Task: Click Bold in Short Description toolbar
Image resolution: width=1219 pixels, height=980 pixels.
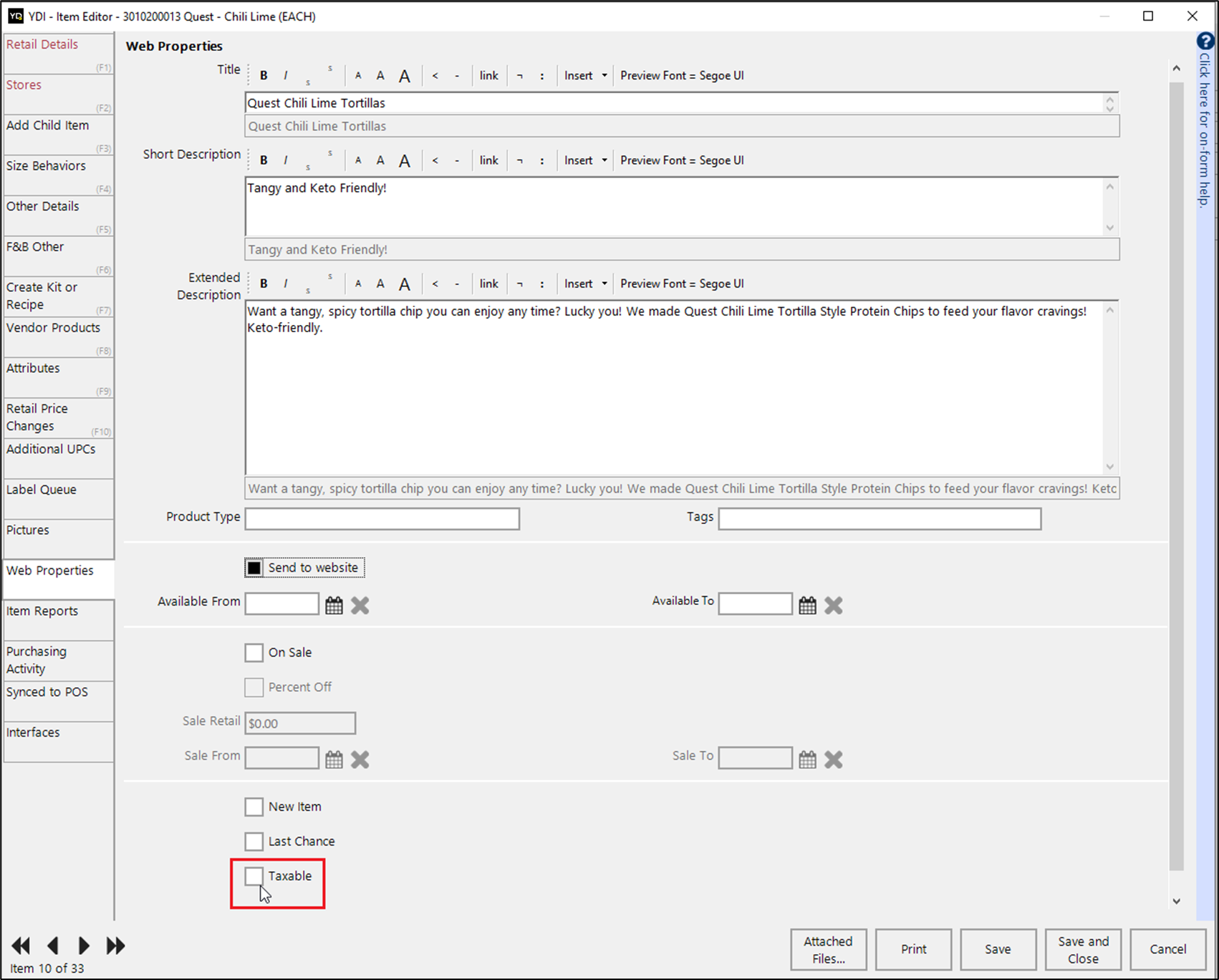Action: (x=264, y=160)
